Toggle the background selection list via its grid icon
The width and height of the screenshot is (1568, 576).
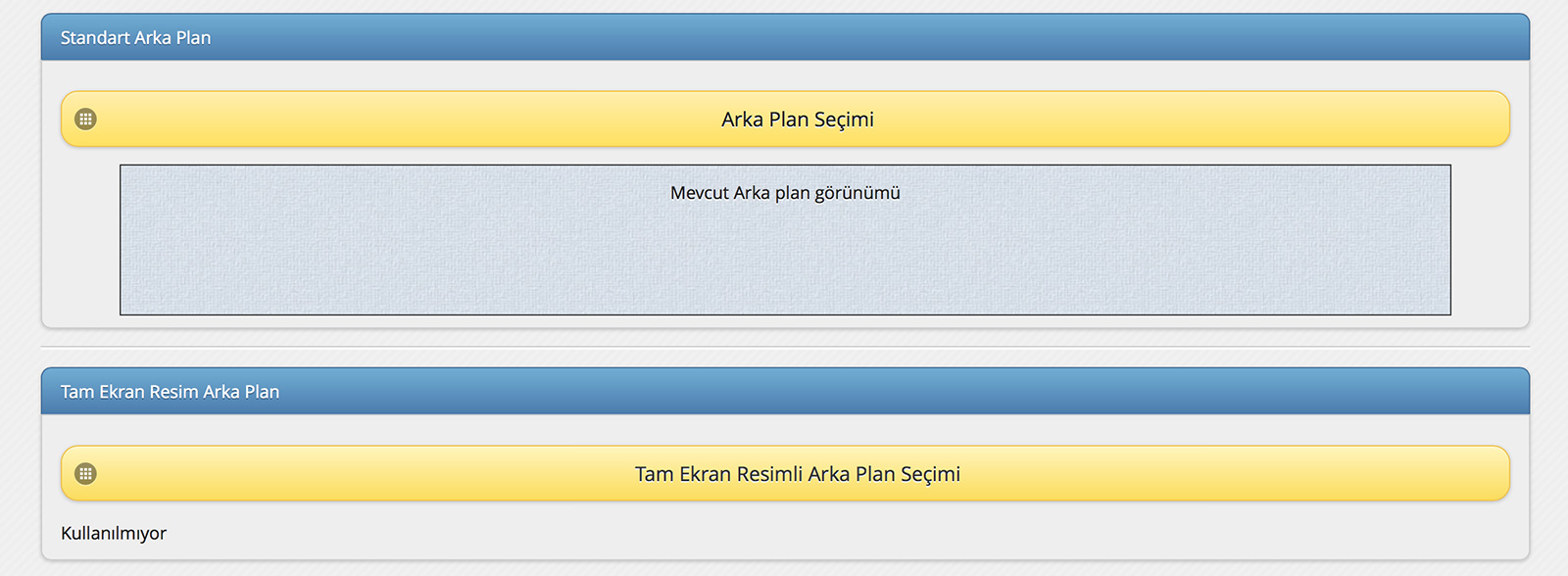coord(86,120)
